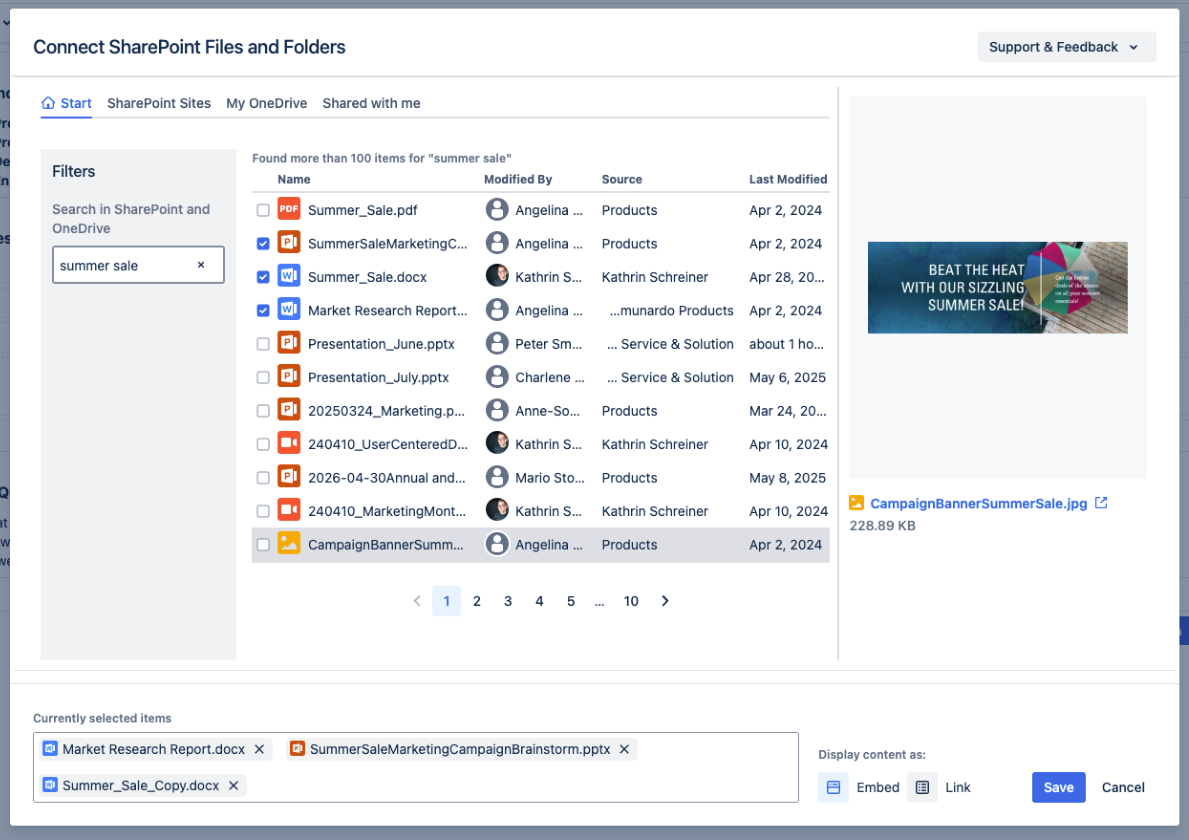Click Anne-So... avatar icon
Viewport: 1189px width, 840px height.
point(497,409)
